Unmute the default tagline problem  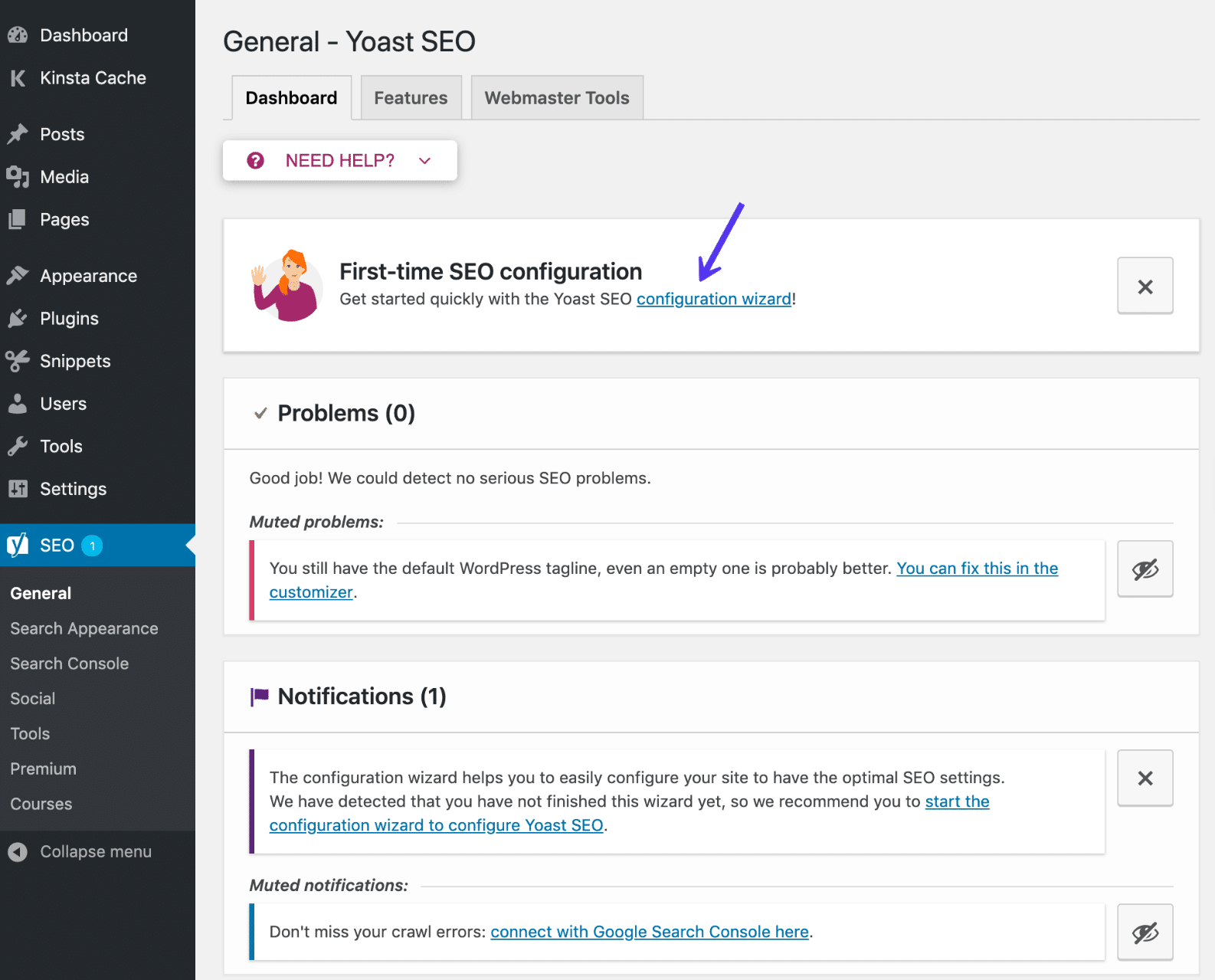(x=1145, y=569)
